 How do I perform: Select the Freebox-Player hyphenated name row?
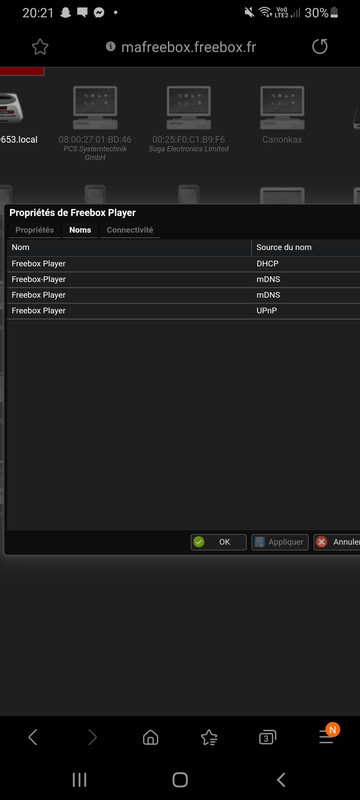38,280
